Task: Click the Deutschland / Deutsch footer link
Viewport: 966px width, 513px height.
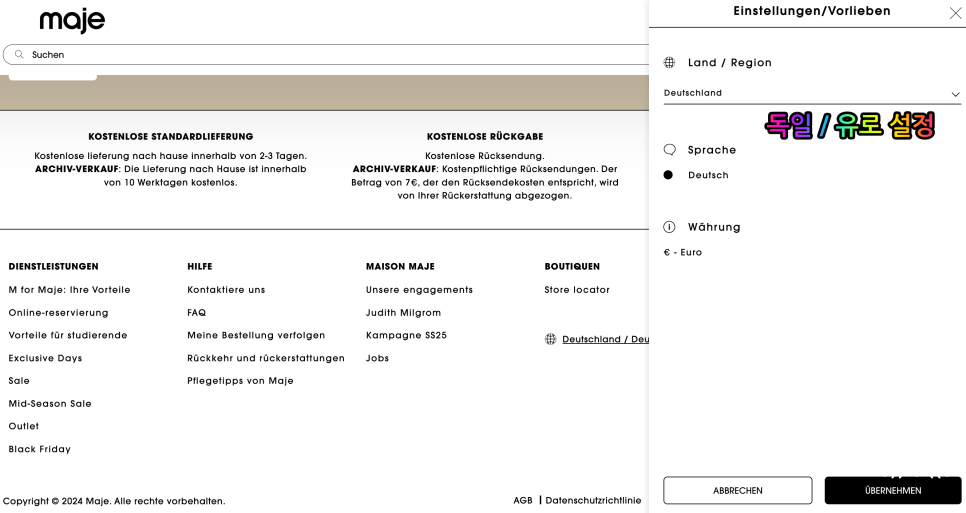Action: click(606, 339)
